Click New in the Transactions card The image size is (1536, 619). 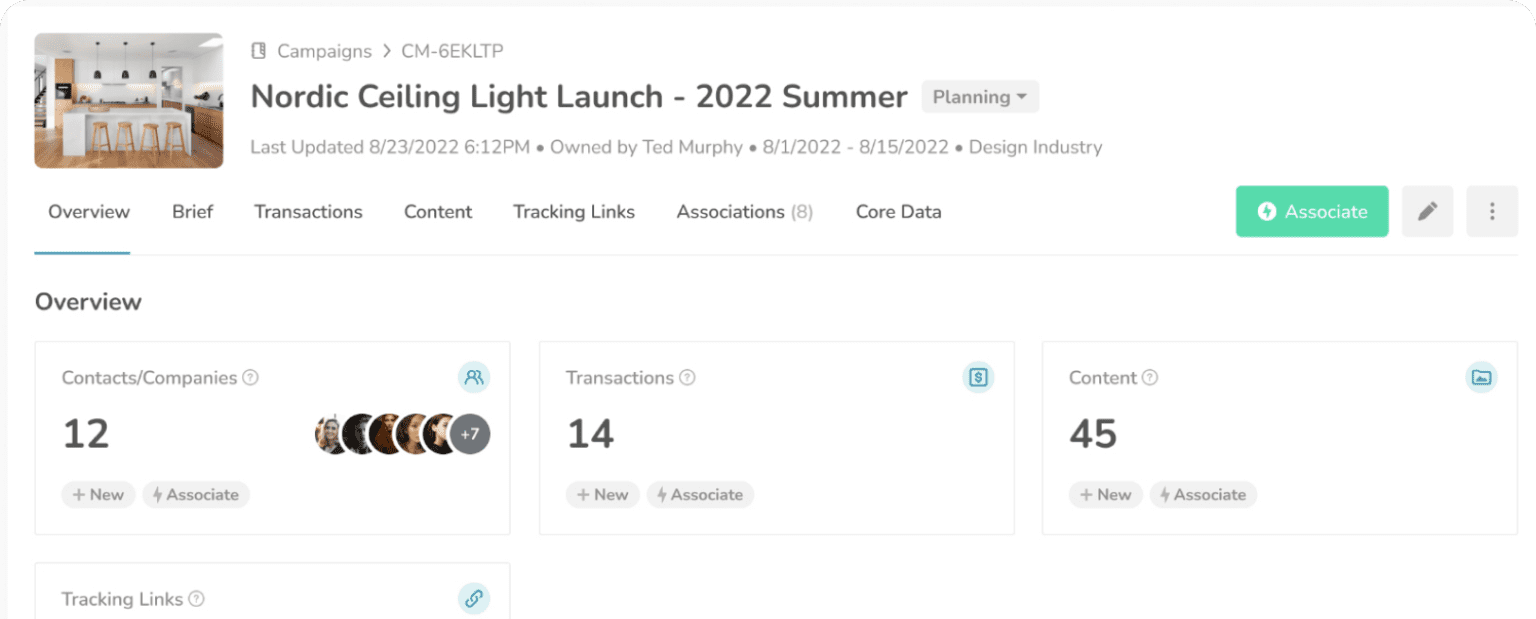coord(602,495)
